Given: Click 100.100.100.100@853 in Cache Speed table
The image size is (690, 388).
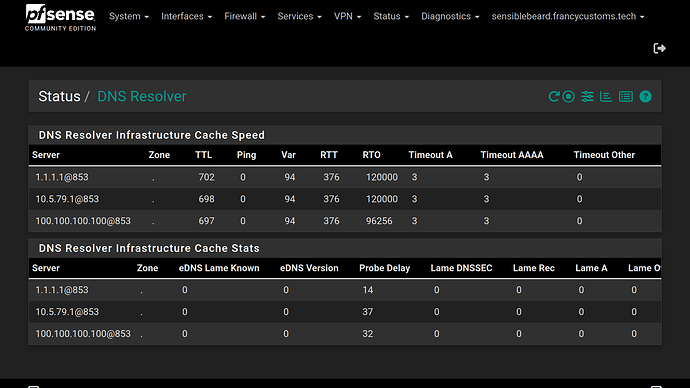Looking at the screenshot, I should [83, 221].
